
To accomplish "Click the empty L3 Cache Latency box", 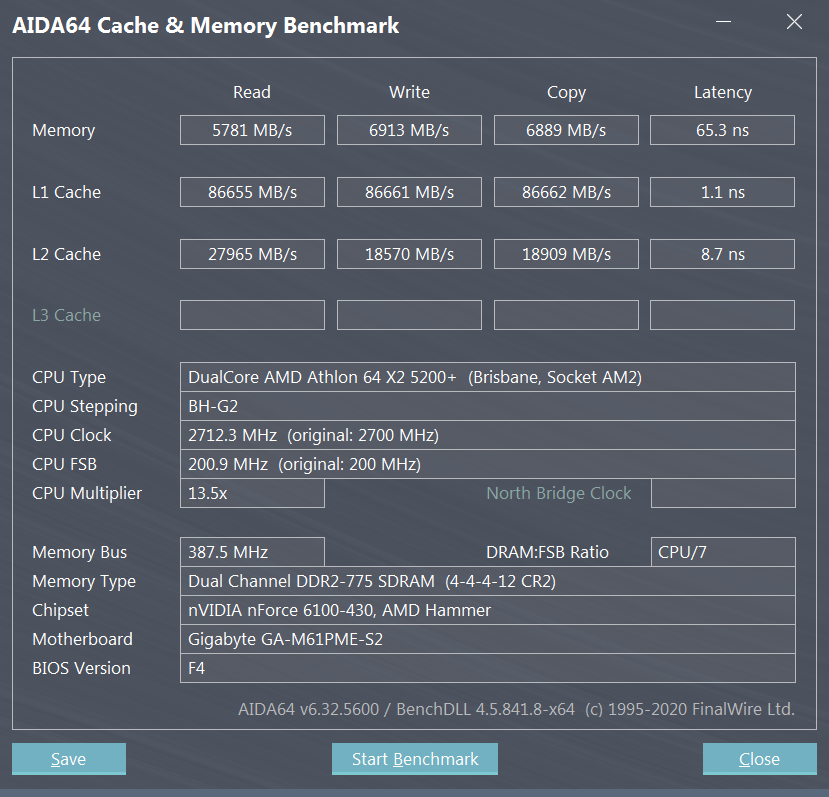I will tap(722, 315).
